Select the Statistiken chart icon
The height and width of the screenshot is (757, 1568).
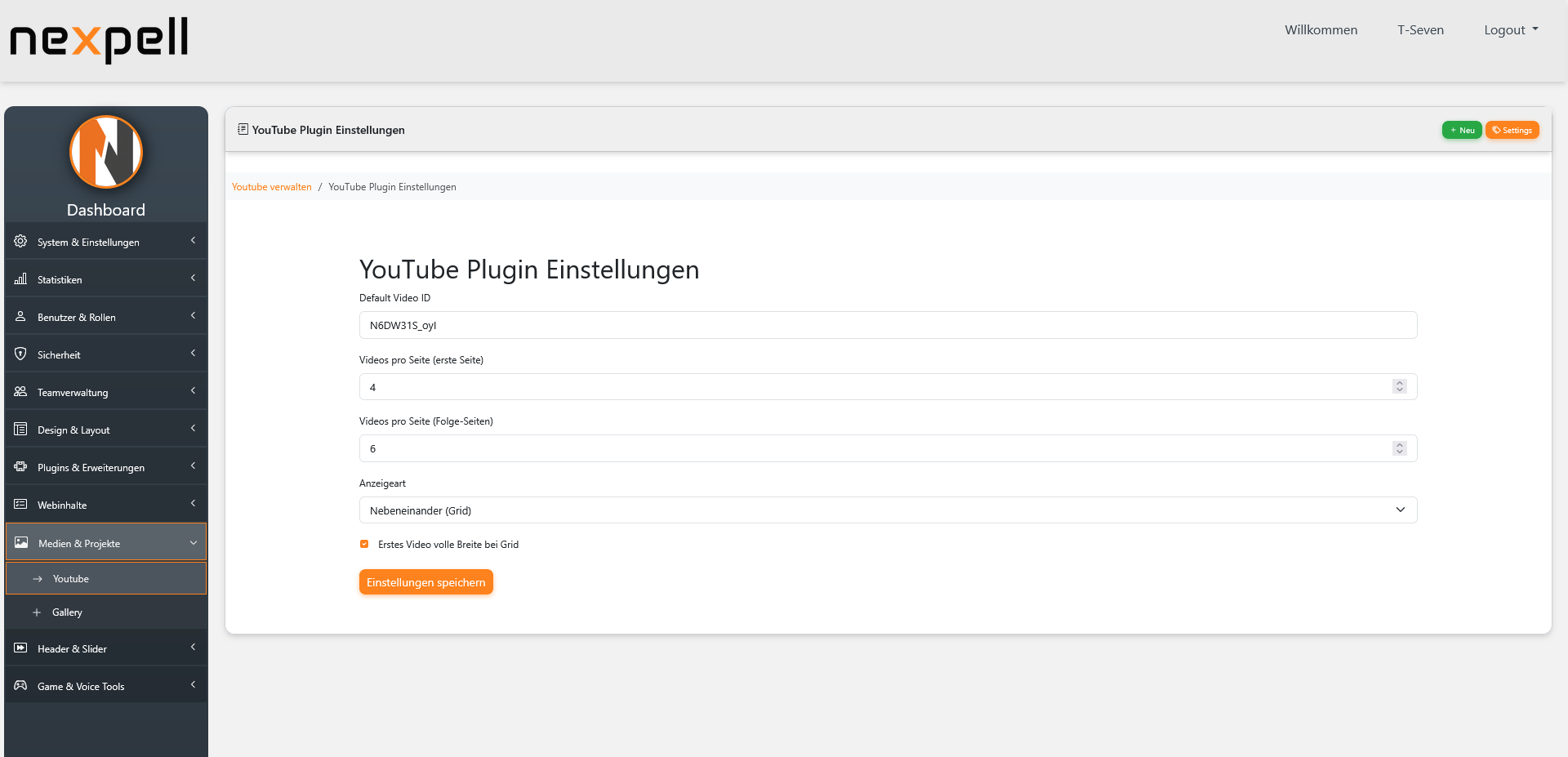click(20, 278)
